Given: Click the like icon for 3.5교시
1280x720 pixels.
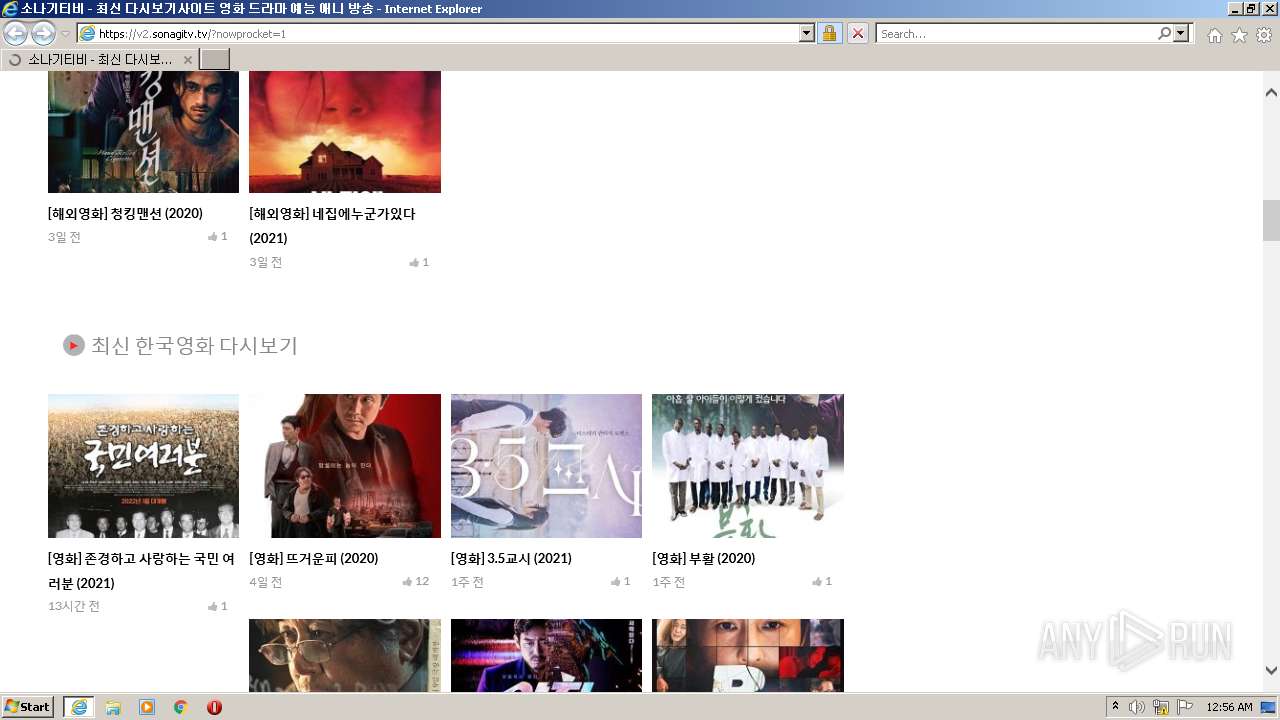Looking at the screenshot, I should point(616,582).
